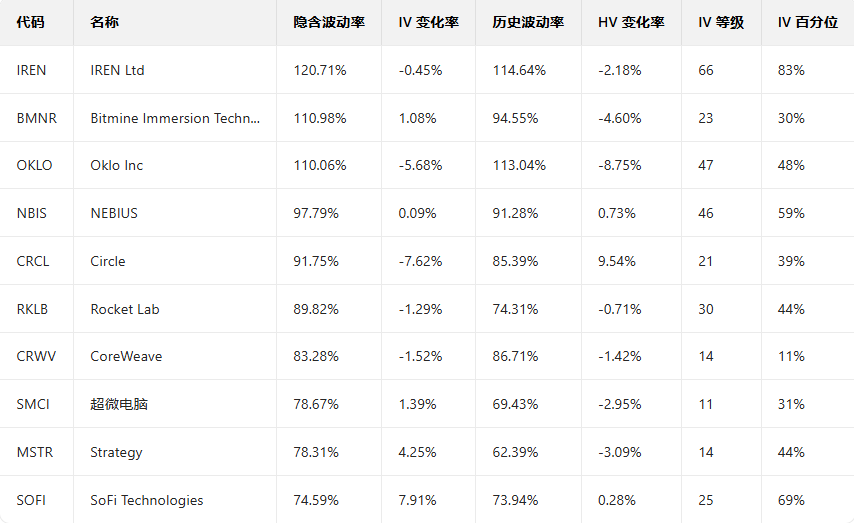Open the 超微电脑 stock name

(119, 404)
